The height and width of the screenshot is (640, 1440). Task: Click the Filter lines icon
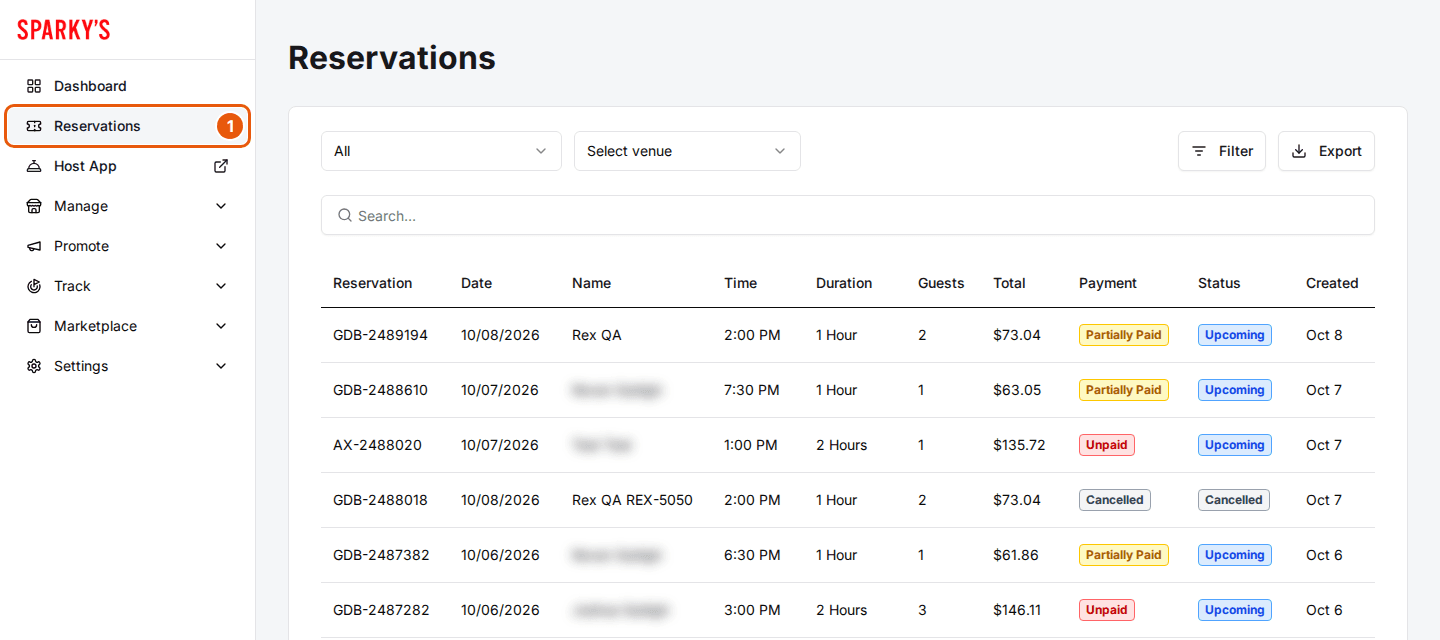coord(1199,151)
